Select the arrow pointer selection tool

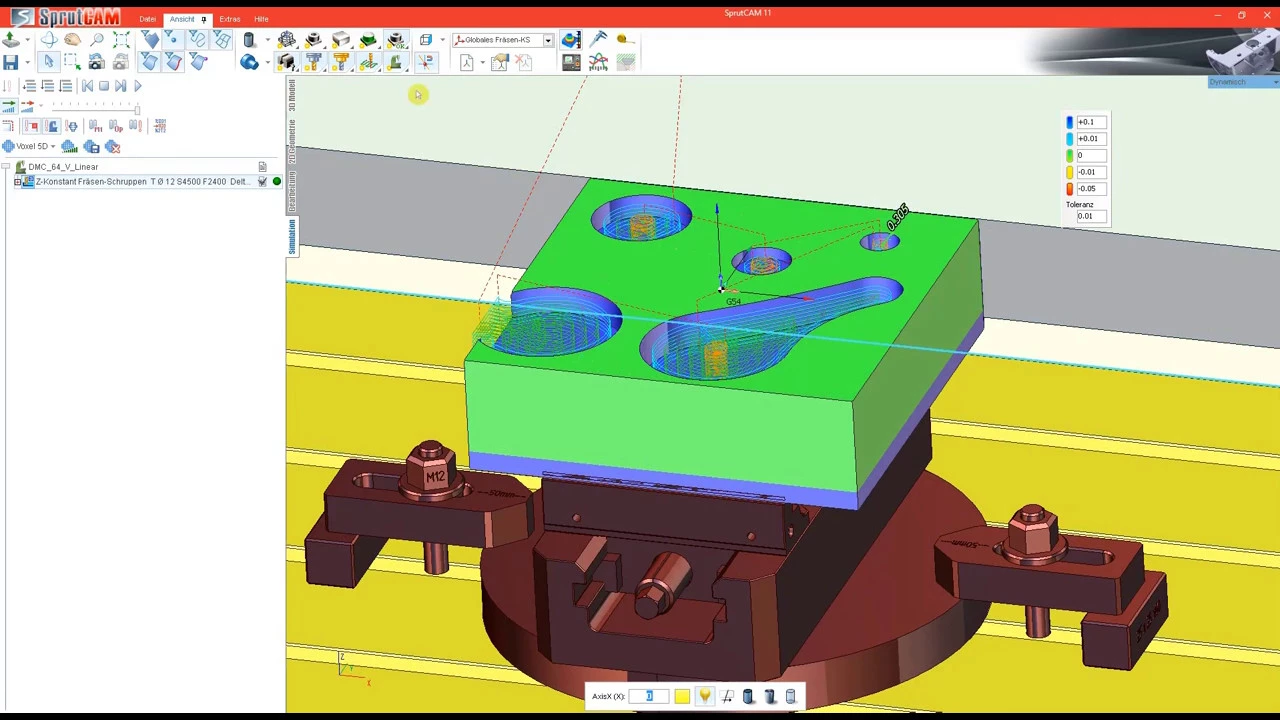pyautogui.click(x=49, y=62)
